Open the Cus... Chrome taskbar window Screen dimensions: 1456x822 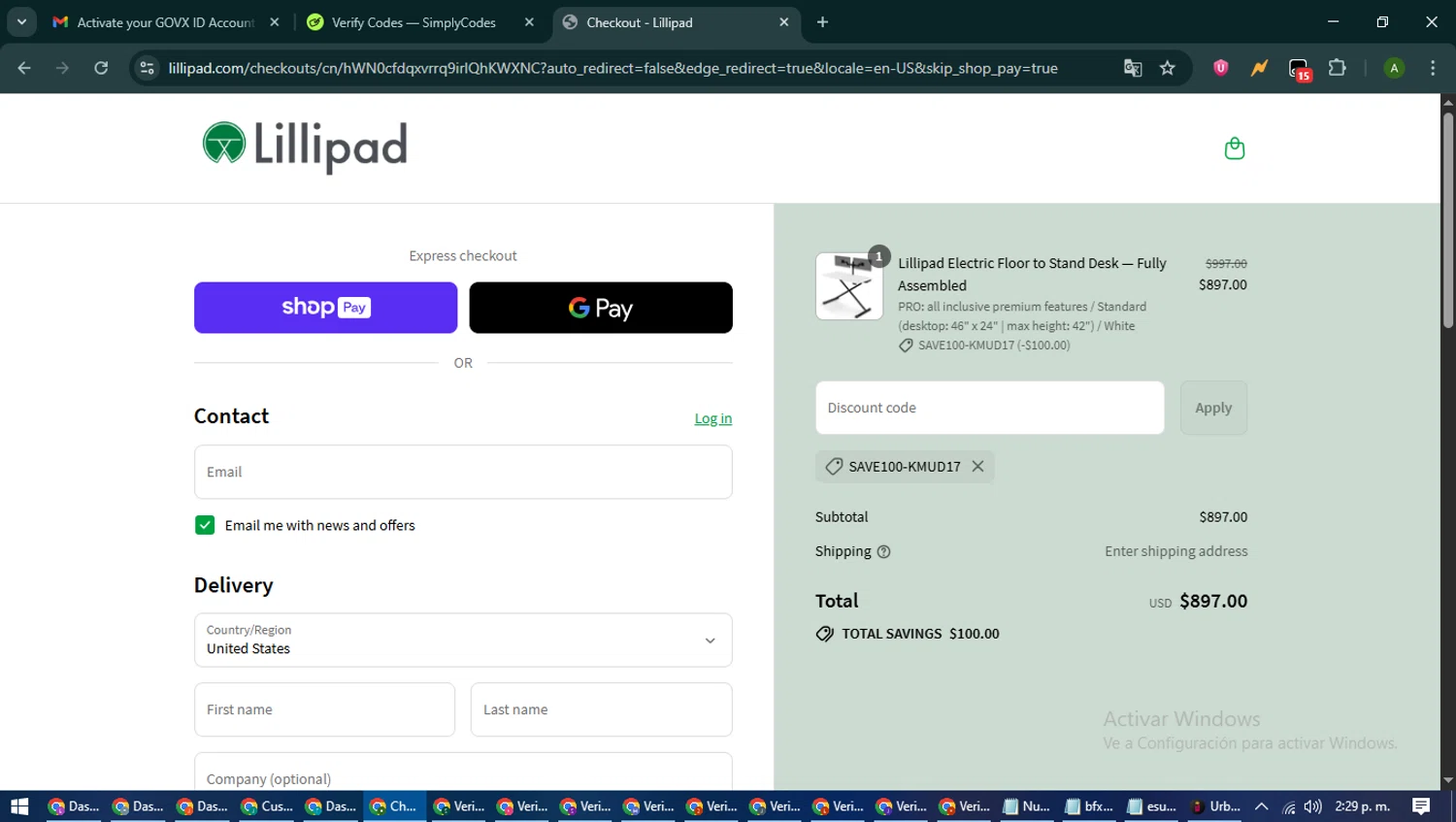point(266,806)
